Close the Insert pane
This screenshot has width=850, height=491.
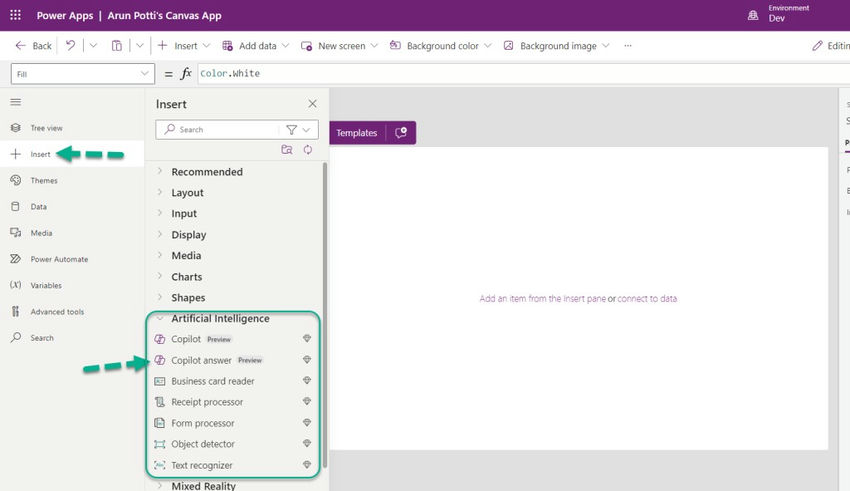point(312,104)
